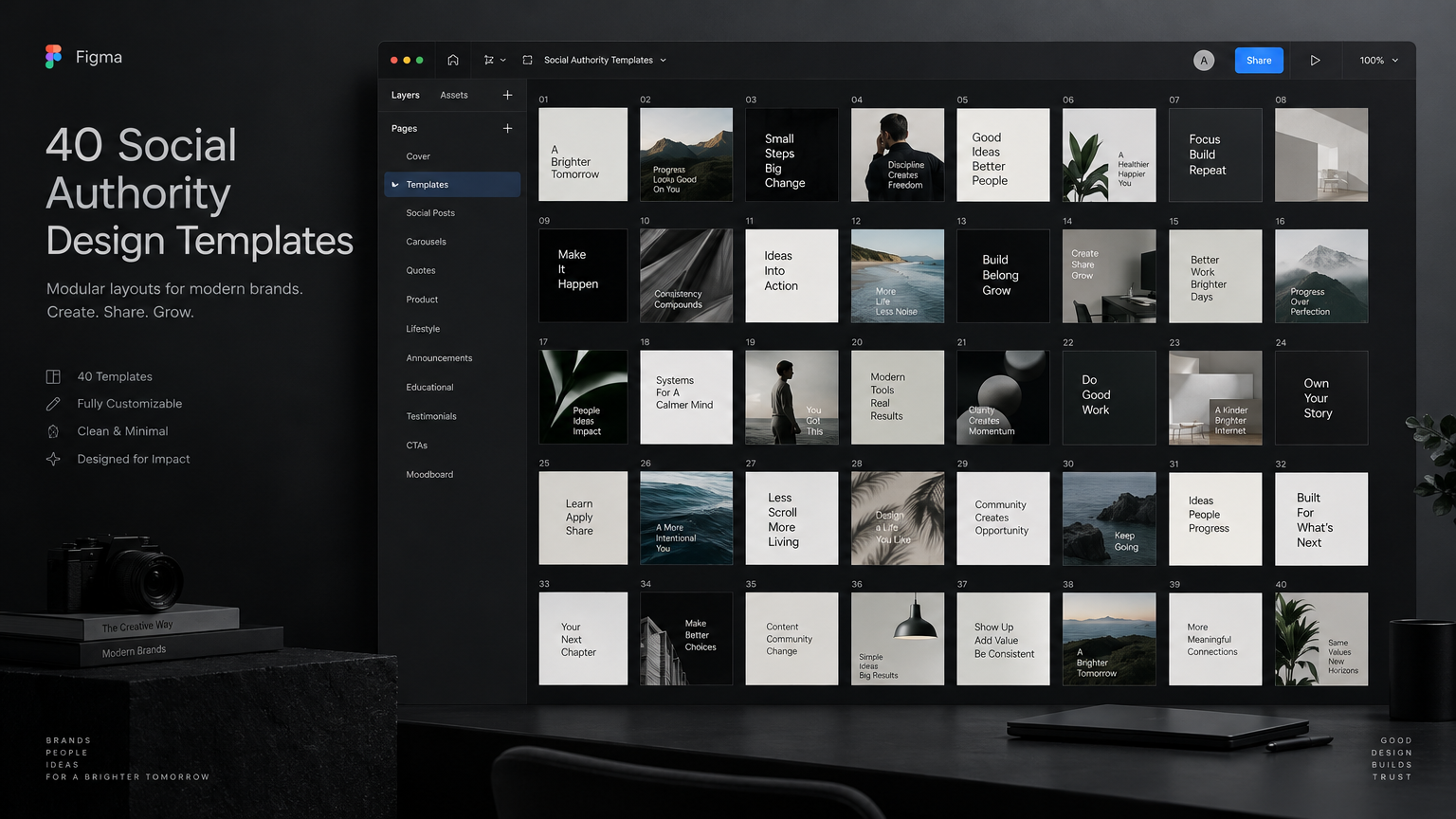Switch to the Layers tab

(x=405, y=95)
